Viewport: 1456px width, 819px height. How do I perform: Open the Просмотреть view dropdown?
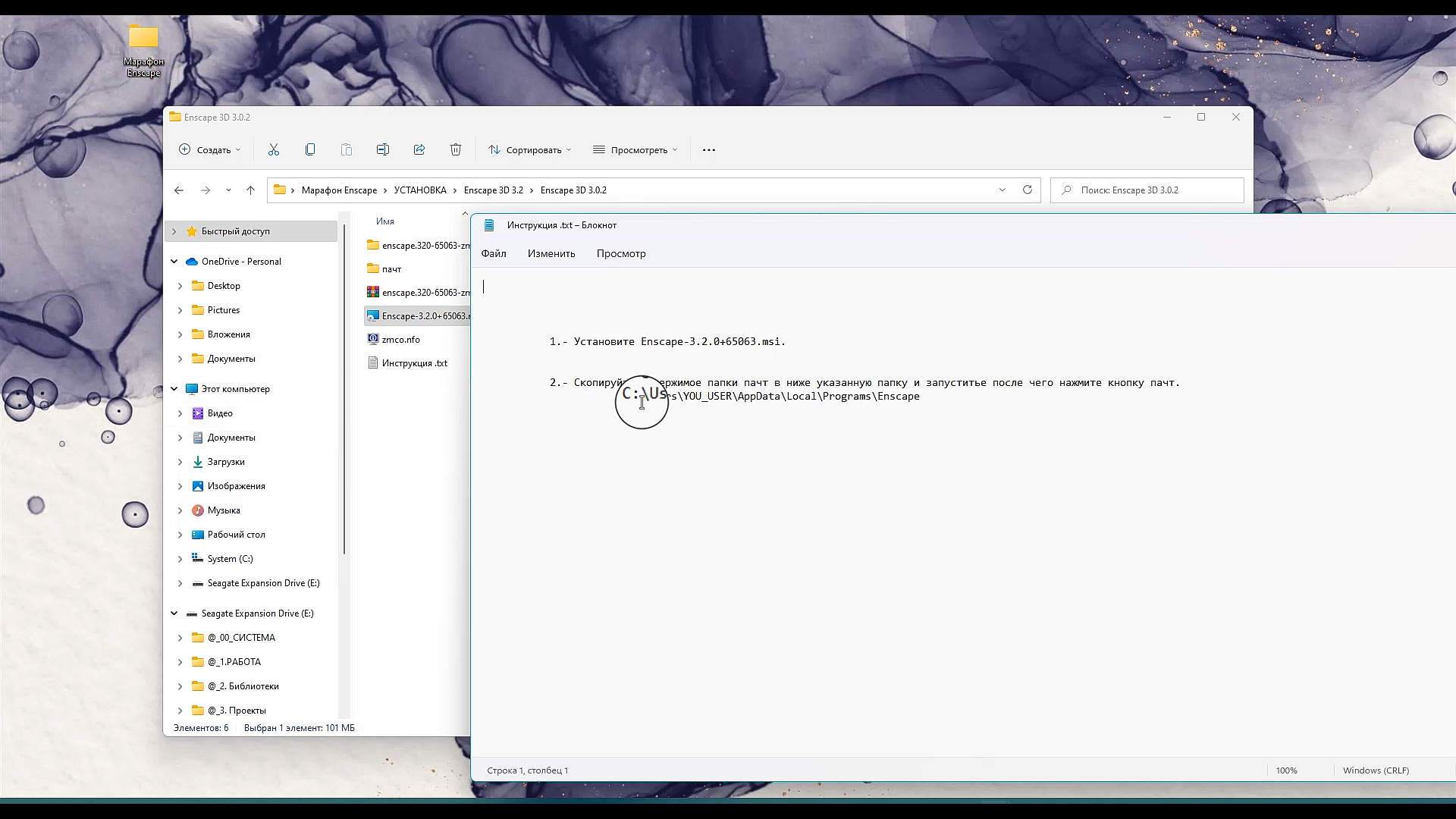(x=635, y=150)
